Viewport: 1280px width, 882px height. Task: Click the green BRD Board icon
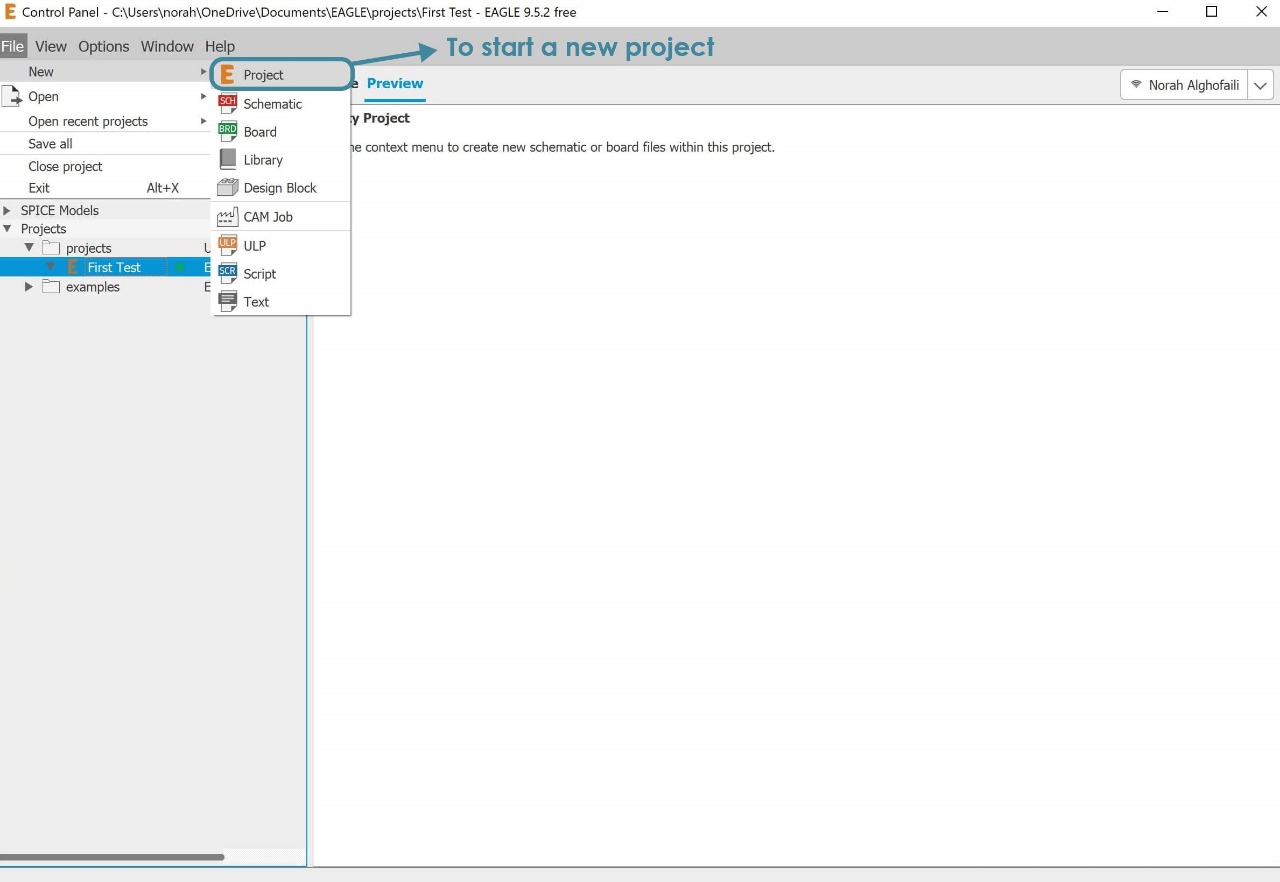(x=227, y=131)
